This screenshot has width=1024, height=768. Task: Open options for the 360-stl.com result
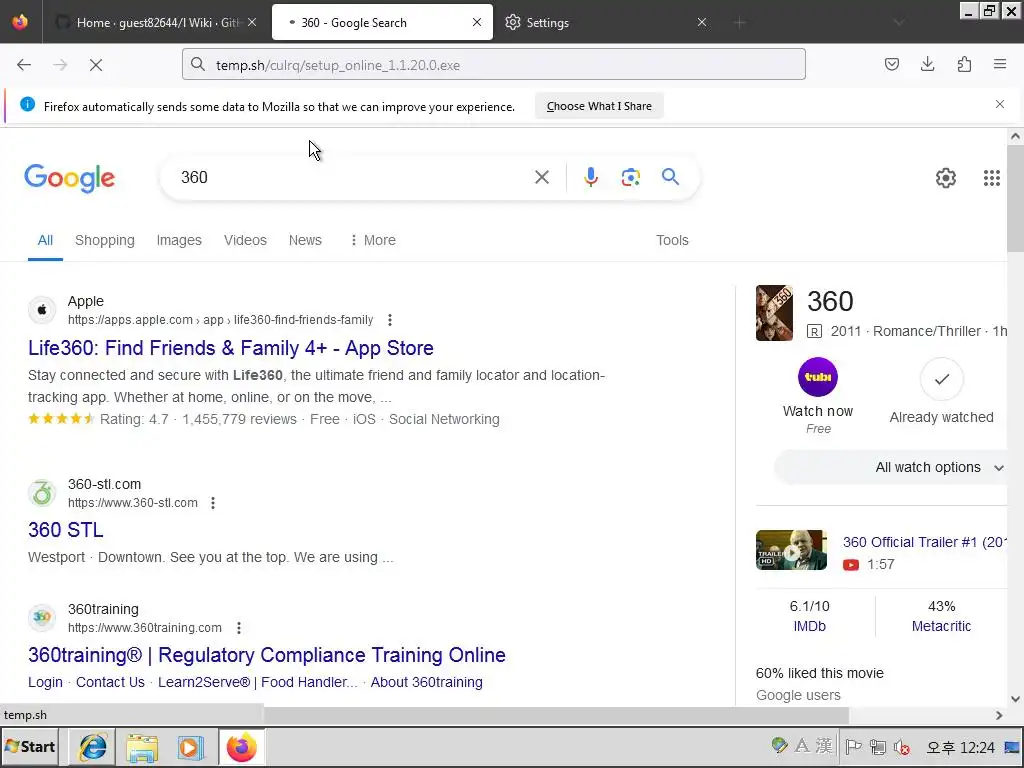point(213,503)
